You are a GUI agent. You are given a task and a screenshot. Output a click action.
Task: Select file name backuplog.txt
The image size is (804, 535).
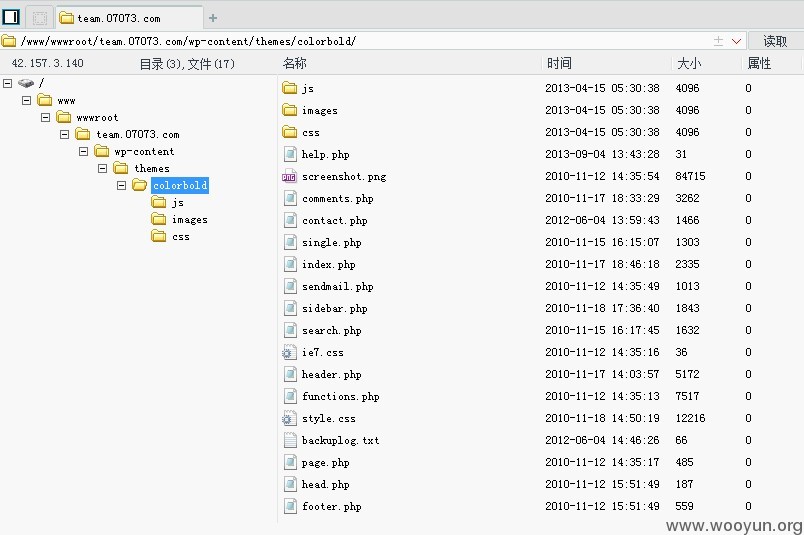pos(340,441)
